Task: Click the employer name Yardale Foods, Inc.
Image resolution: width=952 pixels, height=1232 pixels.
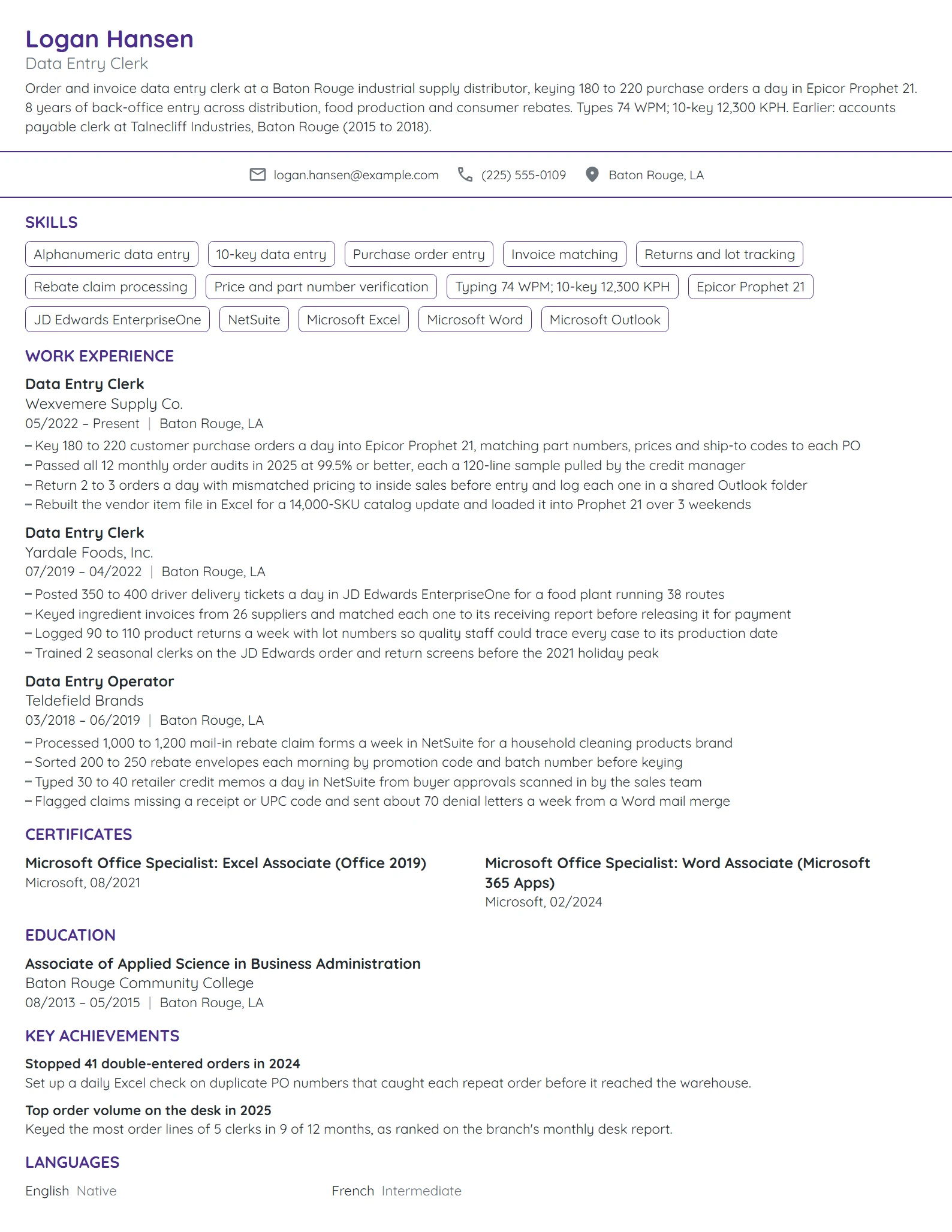Action: [x=89, y=553]
